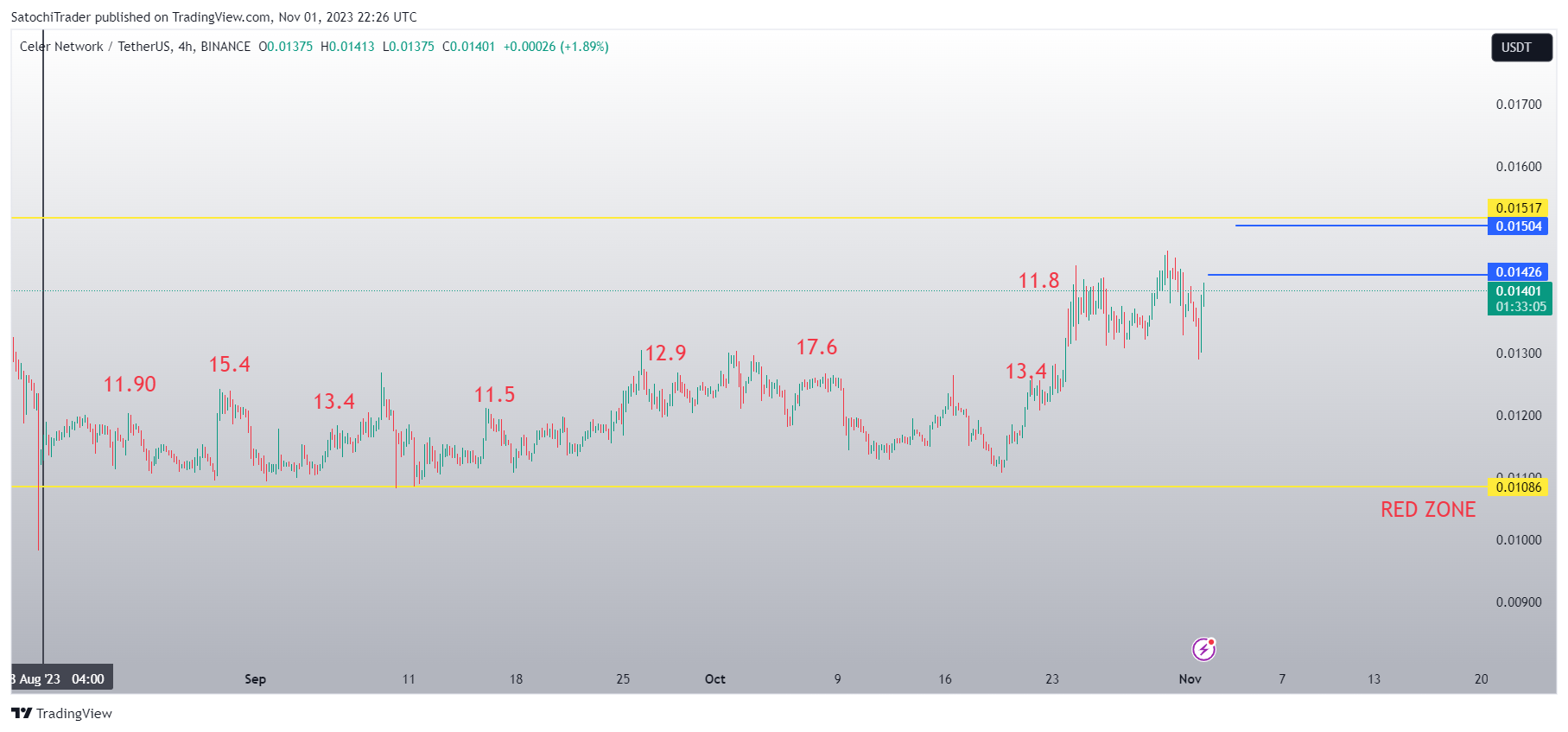The height and width of the screenshot is (732, 1568).
Task: Click the 11.8 red annotation
Action: (1038, 281)
